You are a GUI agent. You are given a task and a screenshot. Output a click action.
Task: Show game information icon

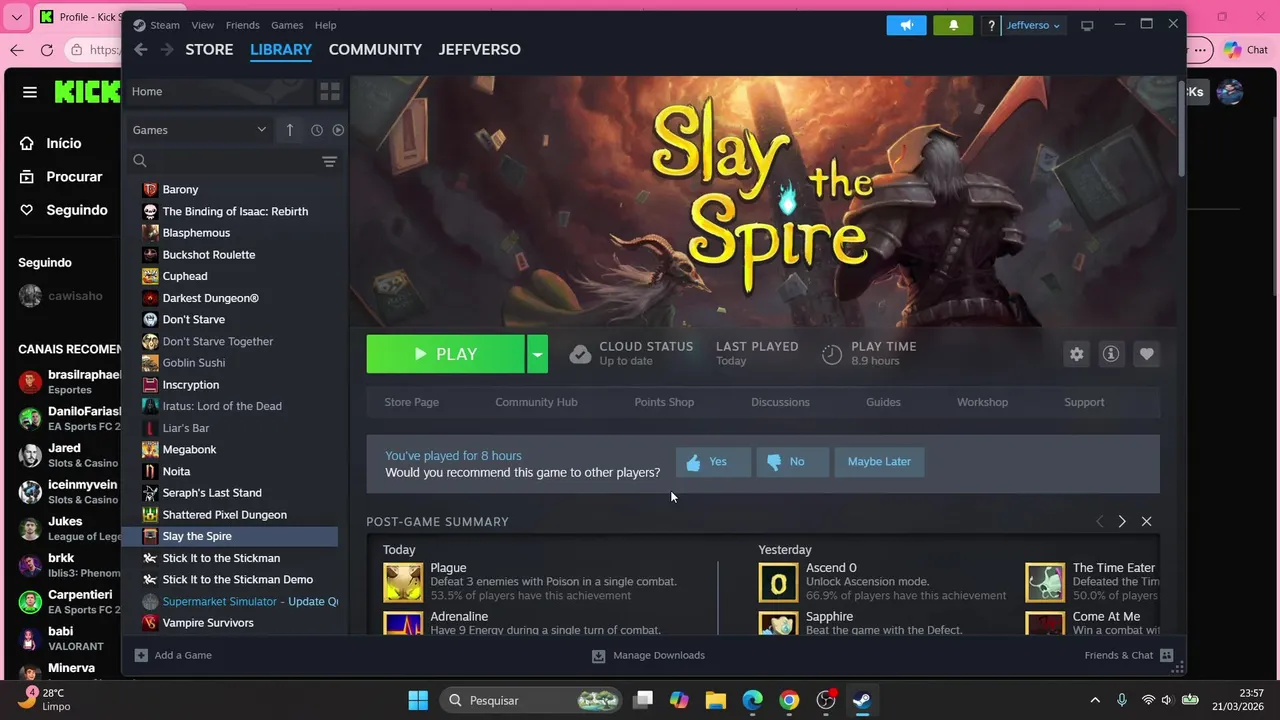(1110, 354)
